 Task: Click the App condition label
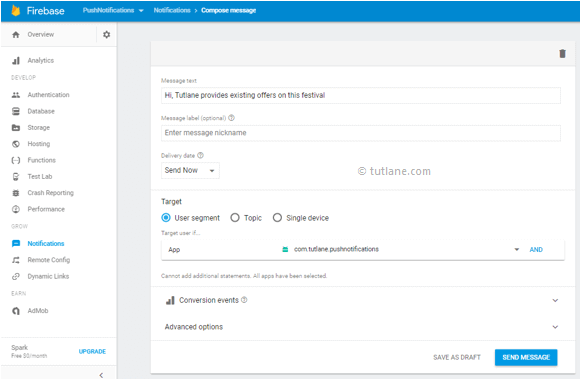(x=174, y=250)
